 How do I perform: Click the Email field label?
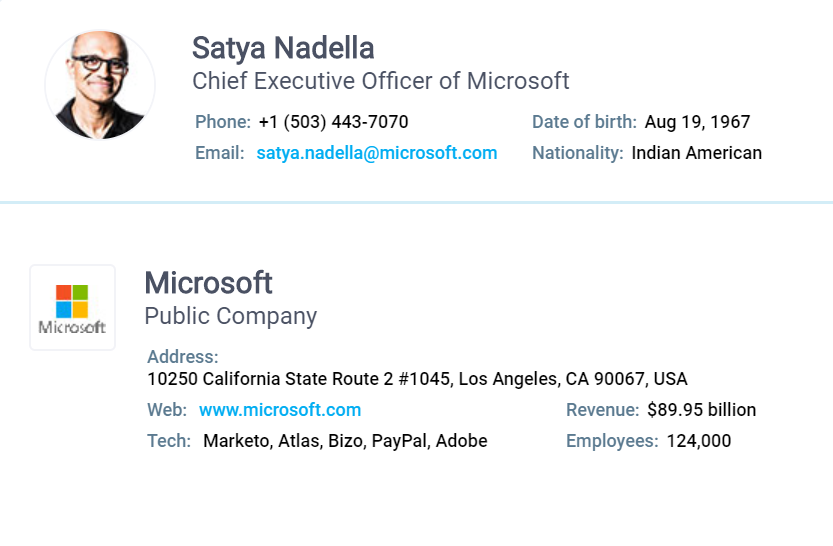(219, 153)
